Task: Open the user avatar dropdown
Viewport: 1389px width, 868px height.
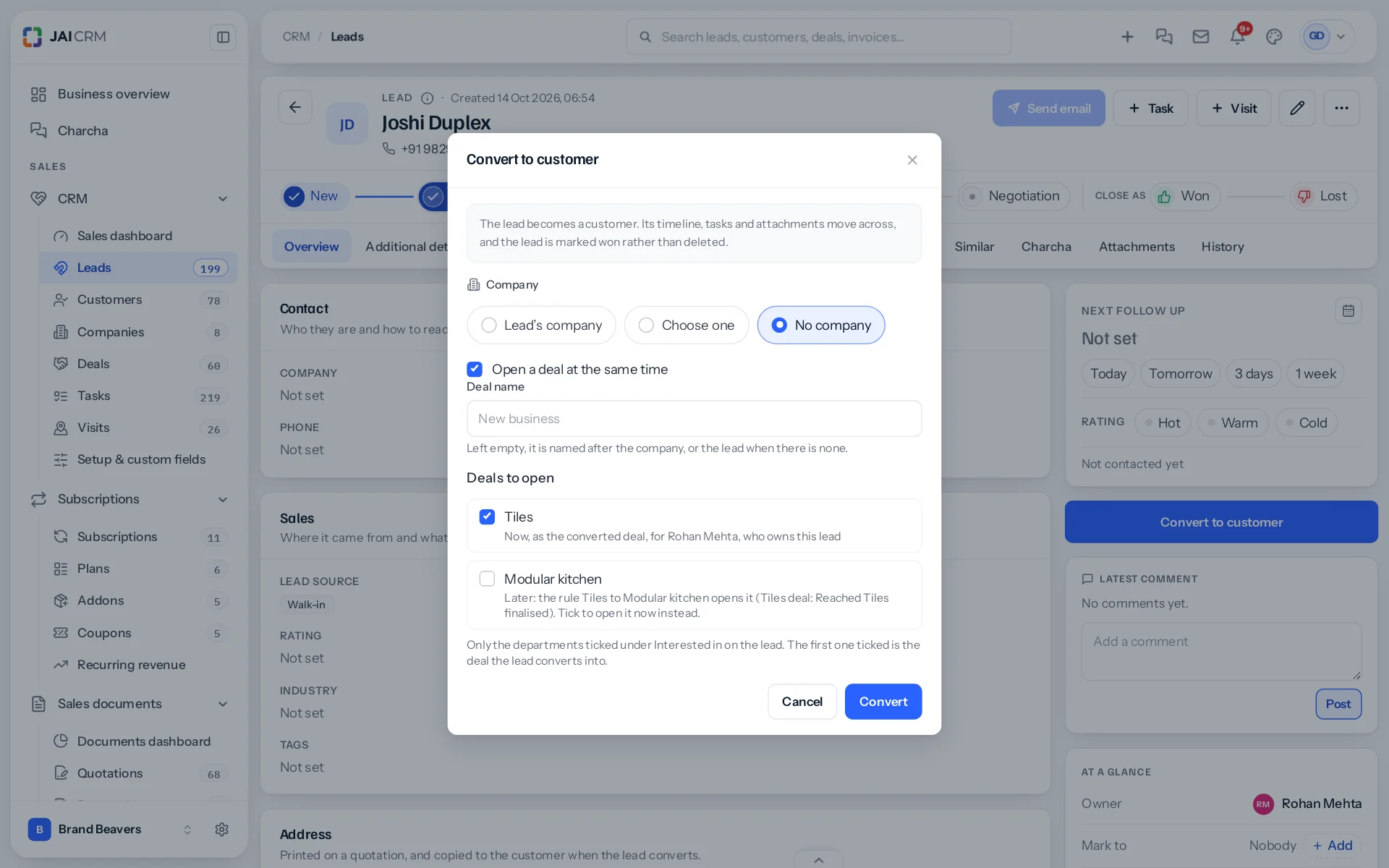Action: pyautogui.click(x=1328, y=37)
